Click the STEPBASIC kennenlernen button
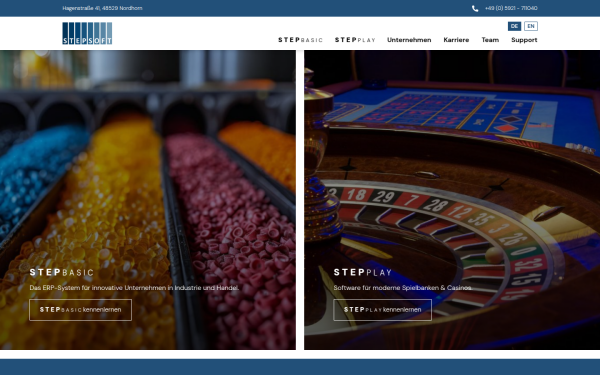This screenshot has width=600, height=375. tap(80, 310)
